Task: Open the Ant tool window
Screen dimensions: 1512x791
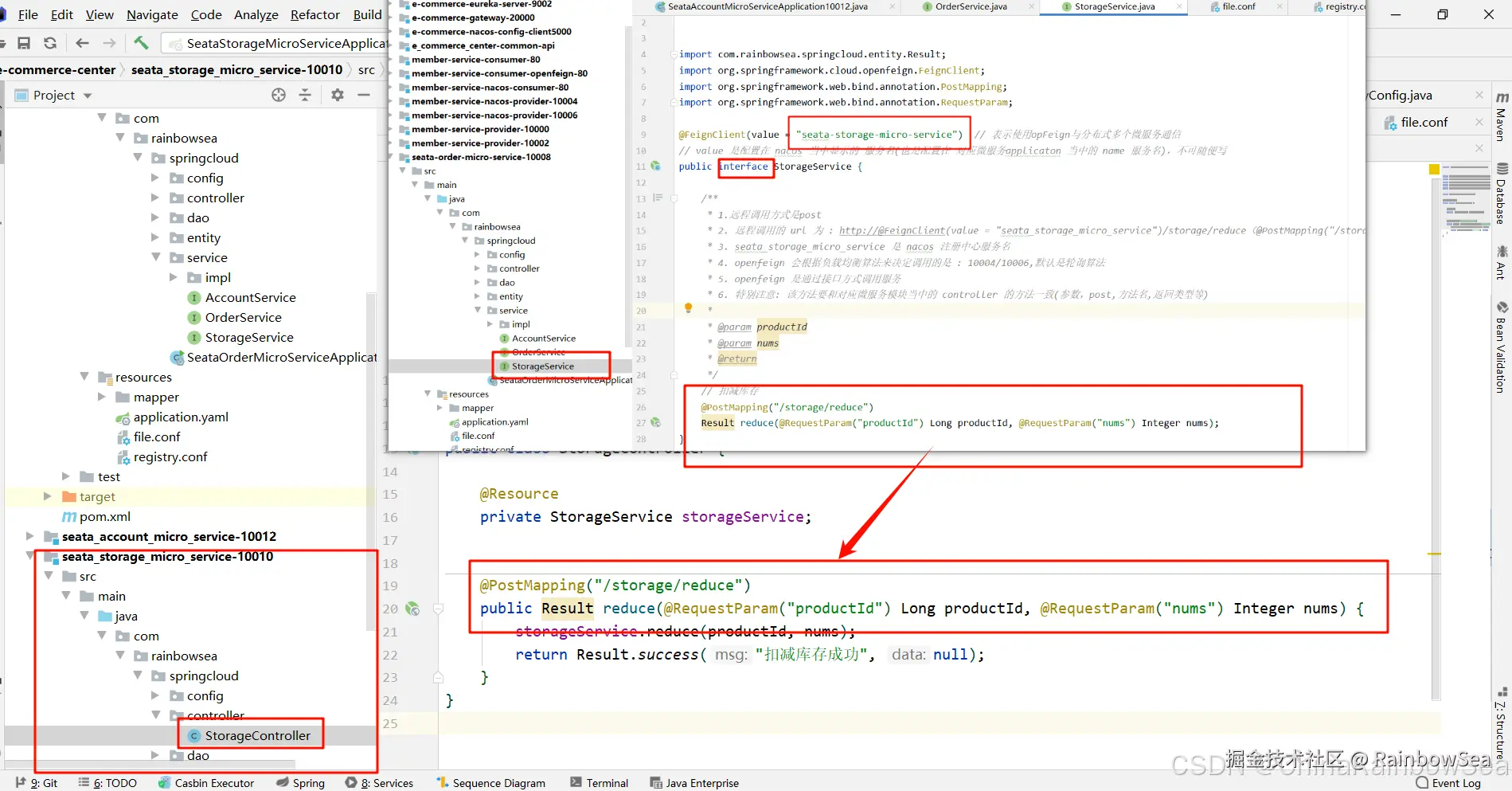Action: [1502, 262]
